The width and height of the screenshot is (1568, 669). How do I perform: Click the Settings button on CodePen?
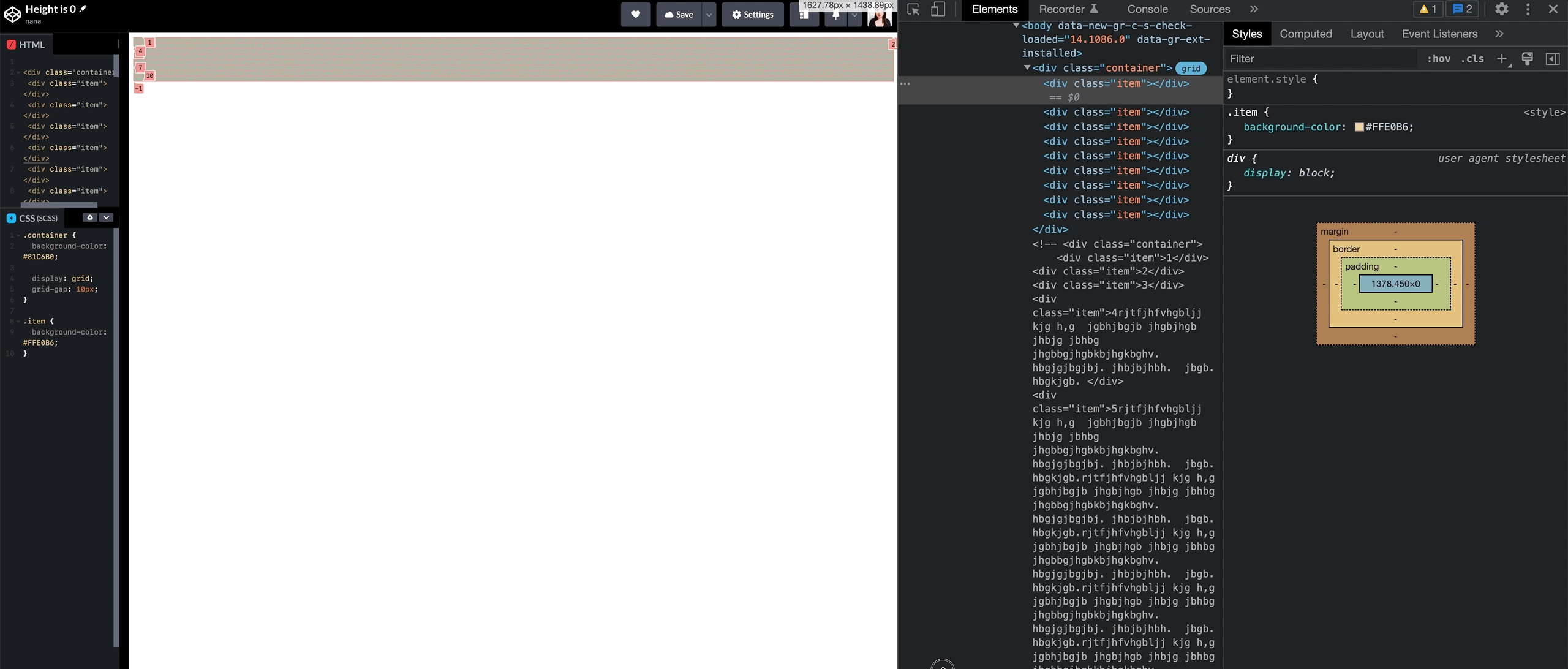click(752, 14)
